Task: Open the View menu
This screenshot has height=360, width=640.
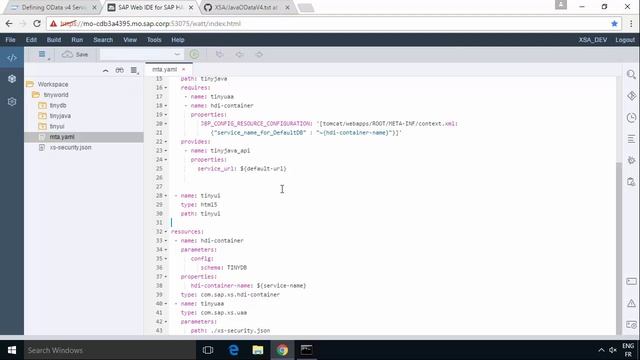Action: coord(130,40)
